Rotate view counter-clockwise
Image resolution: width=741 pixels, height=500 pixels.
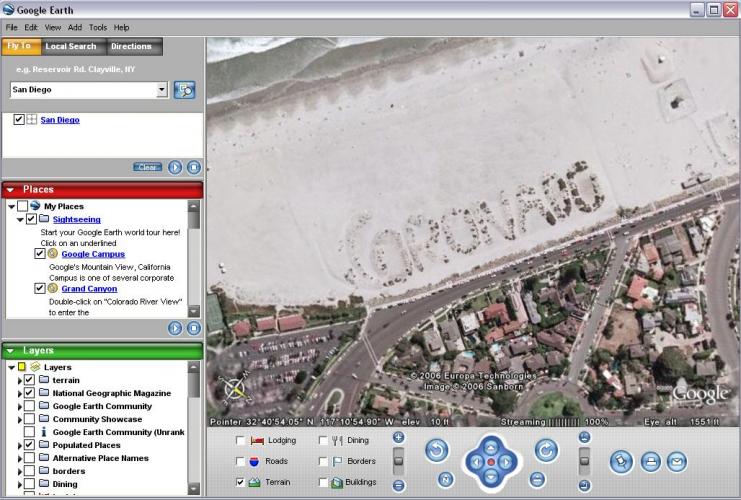coord(437,451)
